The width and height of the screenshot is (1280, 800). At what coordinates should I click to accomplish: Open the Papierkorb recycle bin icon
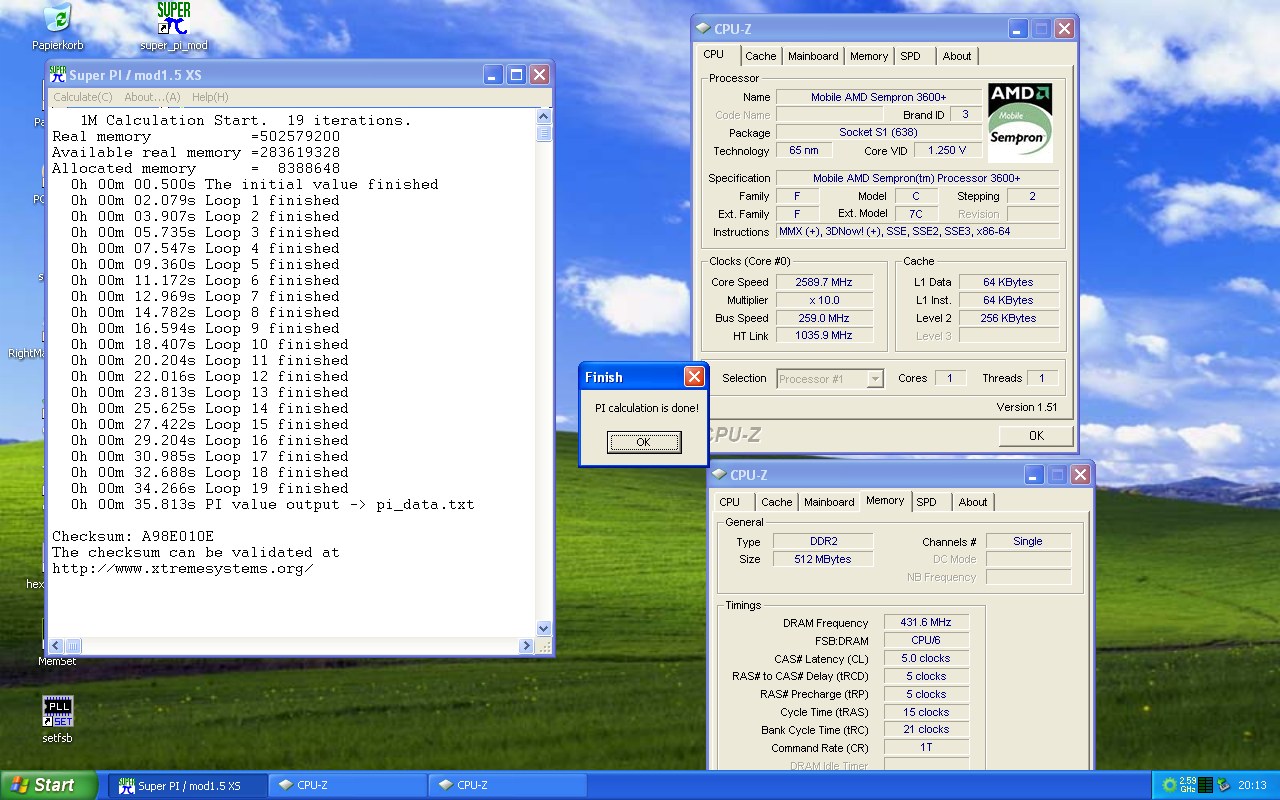57,19
